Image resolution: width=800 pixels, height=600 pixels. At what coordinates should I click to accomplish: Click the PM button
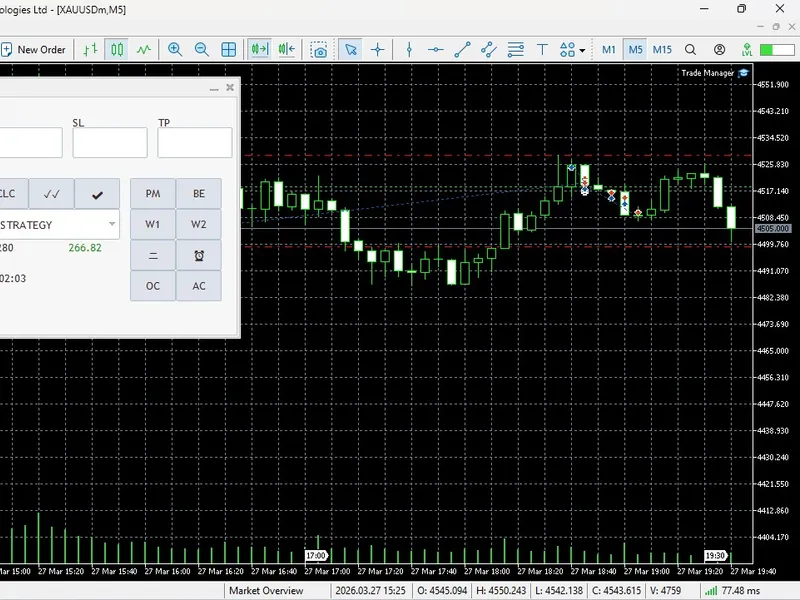click(x=153, y=194)
